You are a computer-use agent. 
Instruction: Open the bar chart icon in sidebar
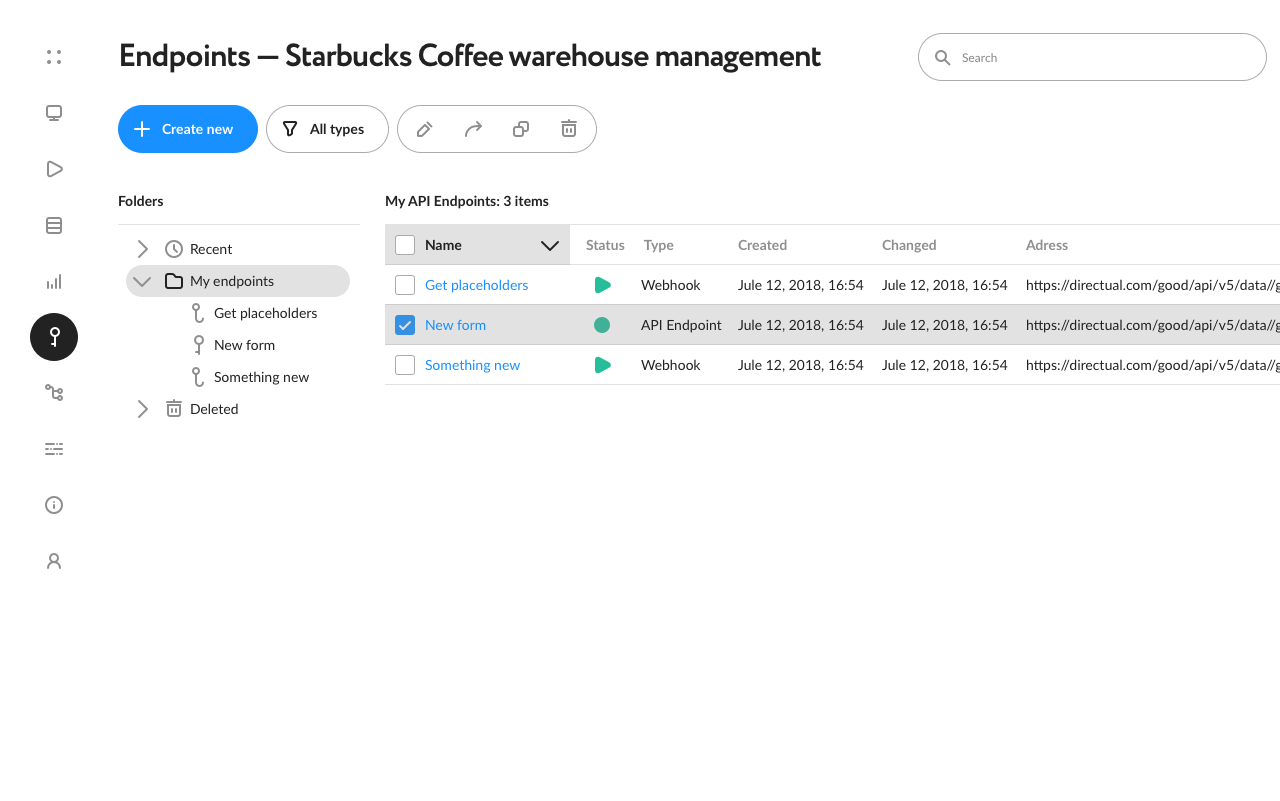pos(54,281)
